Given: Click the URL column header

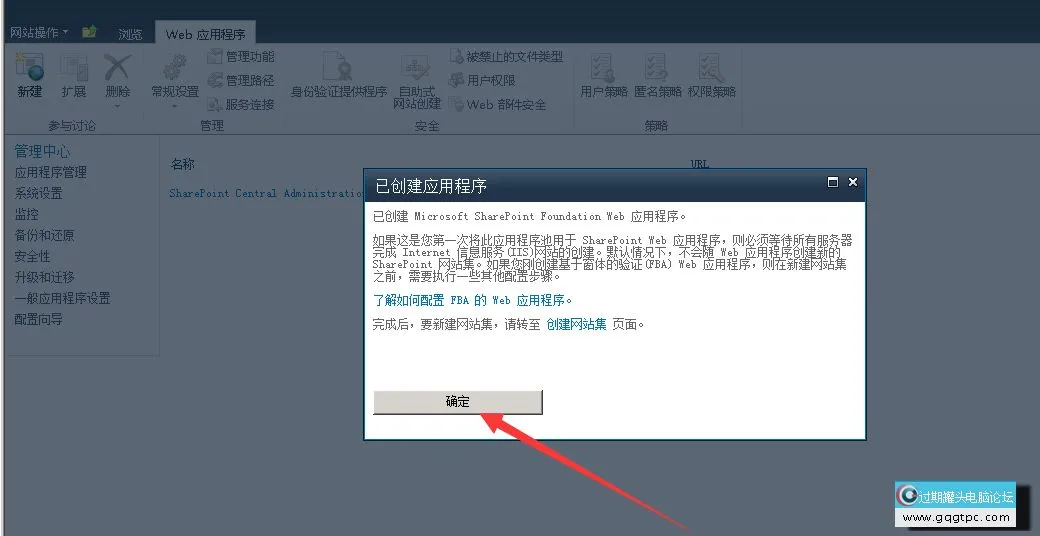Looking at the screenshot, I should (700, 164).
